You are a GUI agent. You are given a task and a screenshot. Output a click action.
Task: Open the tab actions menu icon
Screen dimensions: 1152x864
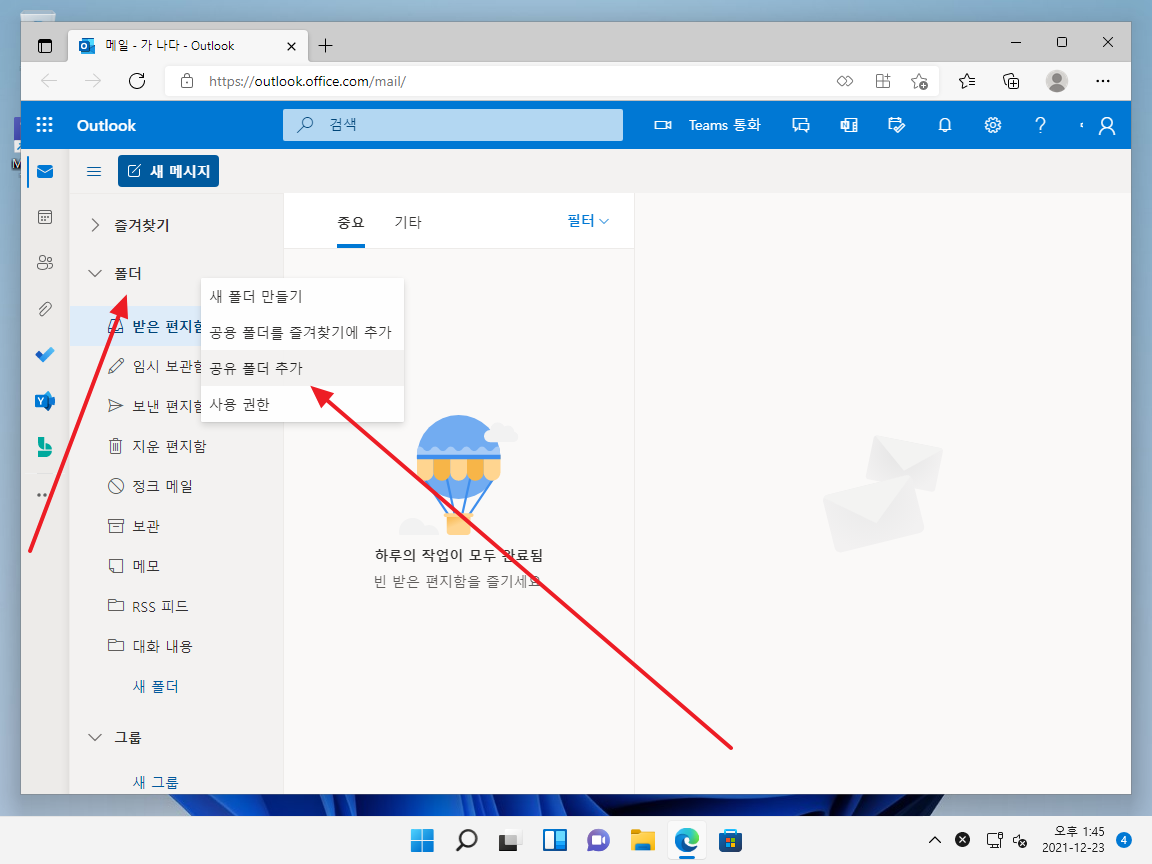click(45, 46)
